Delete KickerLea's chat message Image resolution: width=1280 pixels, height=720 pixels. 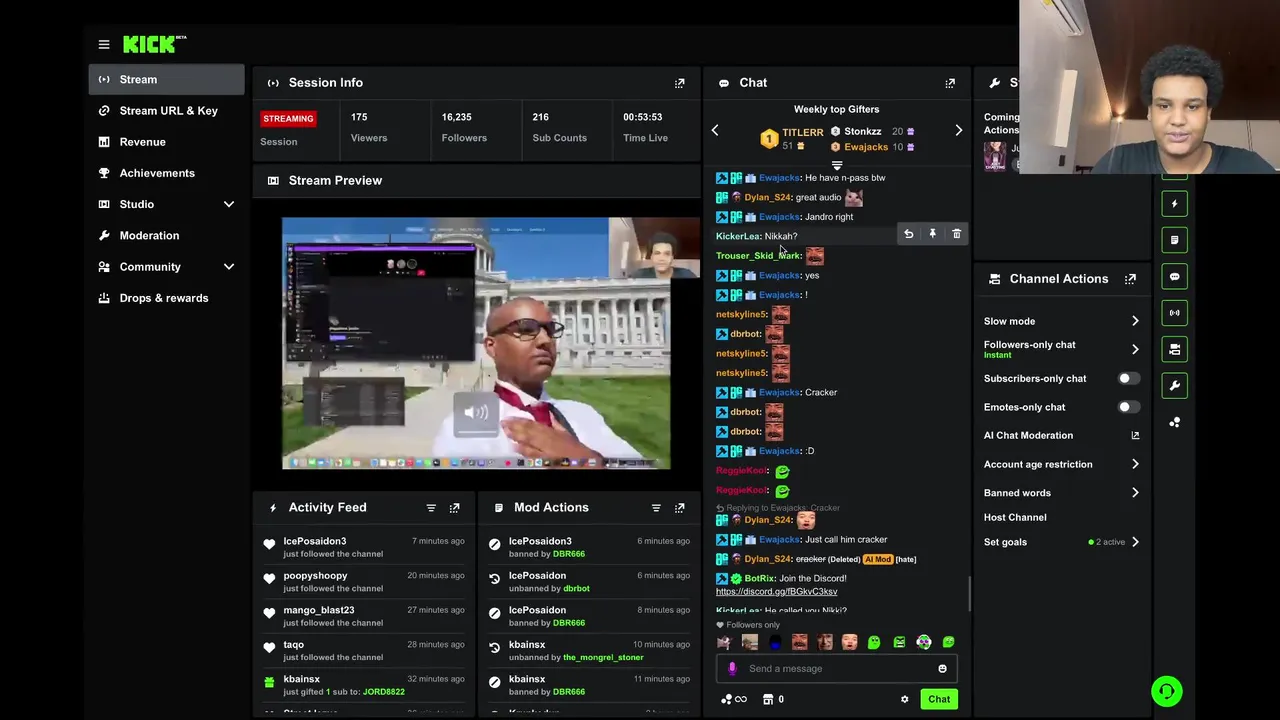[956, 234]
